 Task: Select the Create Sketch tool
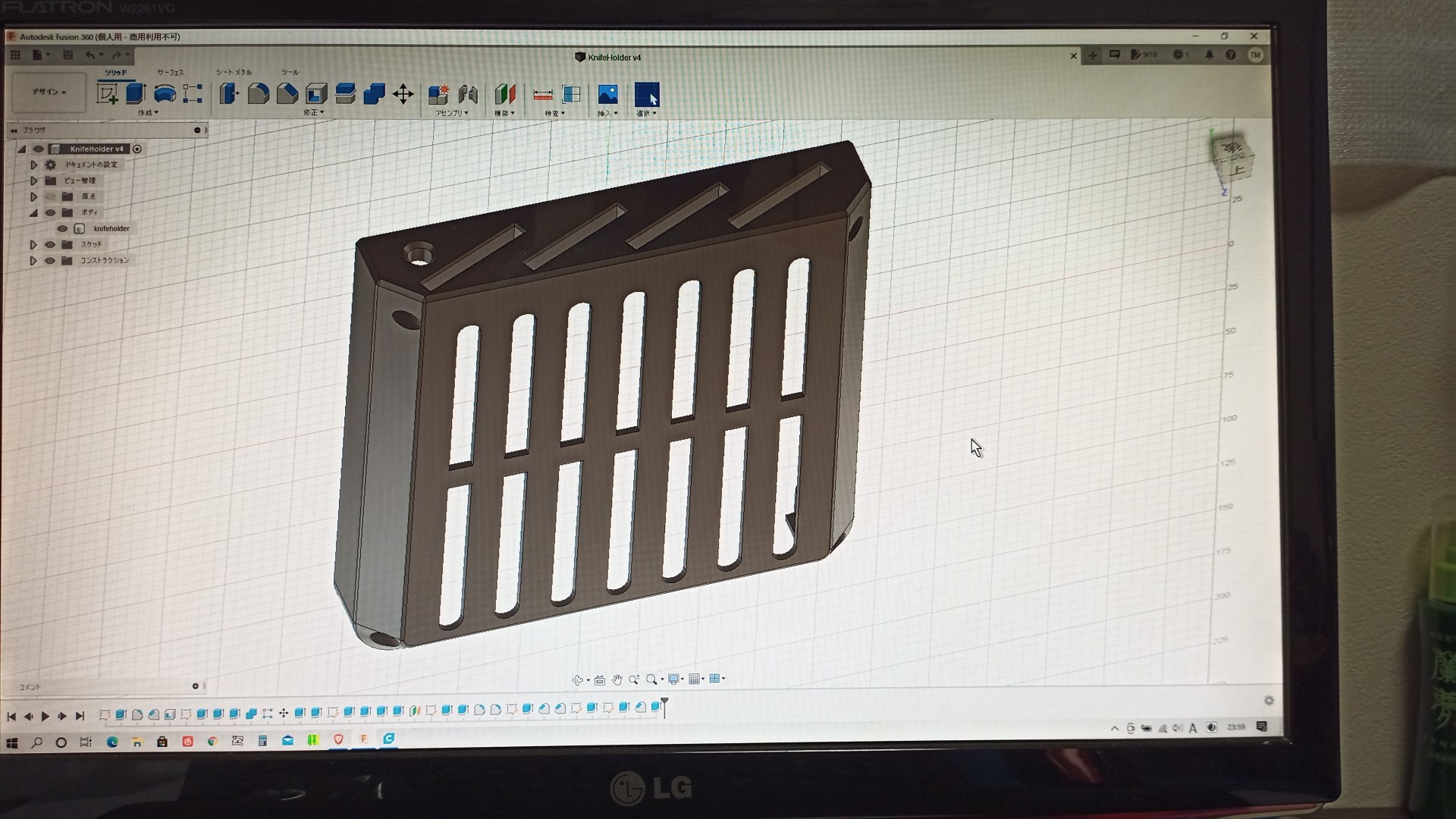tap(107, 94)
